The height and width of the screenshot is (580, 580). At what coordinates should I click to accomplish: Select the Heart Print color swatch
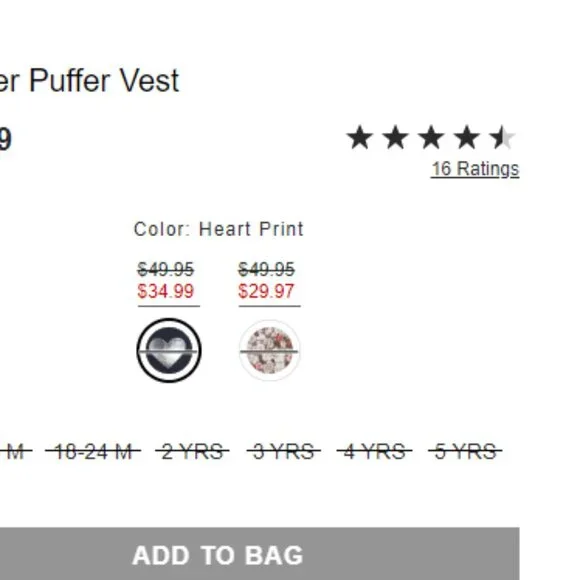coord(169,350)
